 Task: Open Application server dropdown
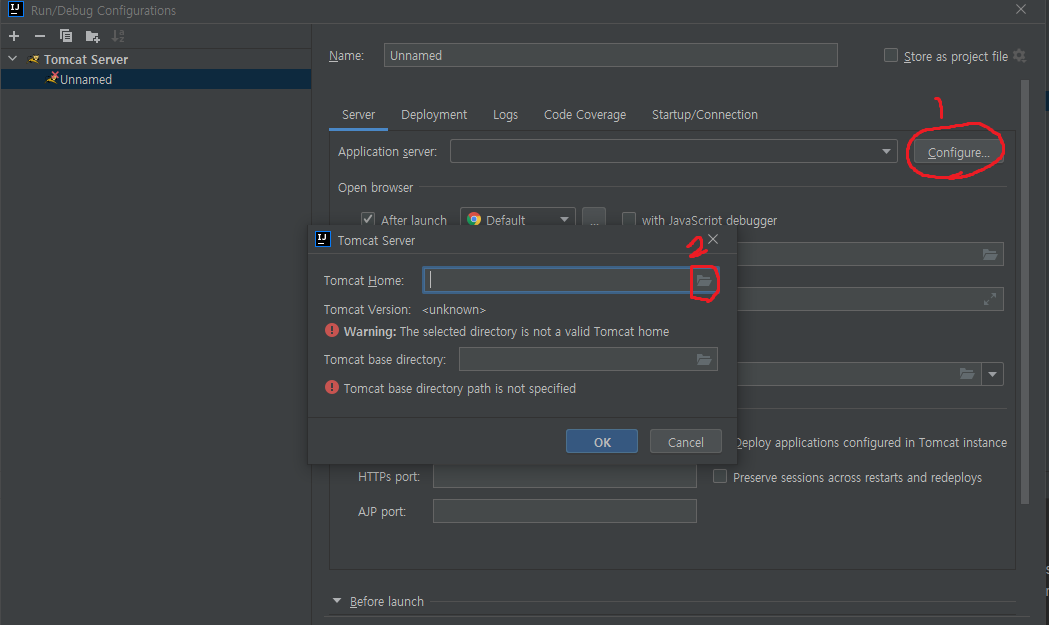pyautogui.click(x=886, y=152)
